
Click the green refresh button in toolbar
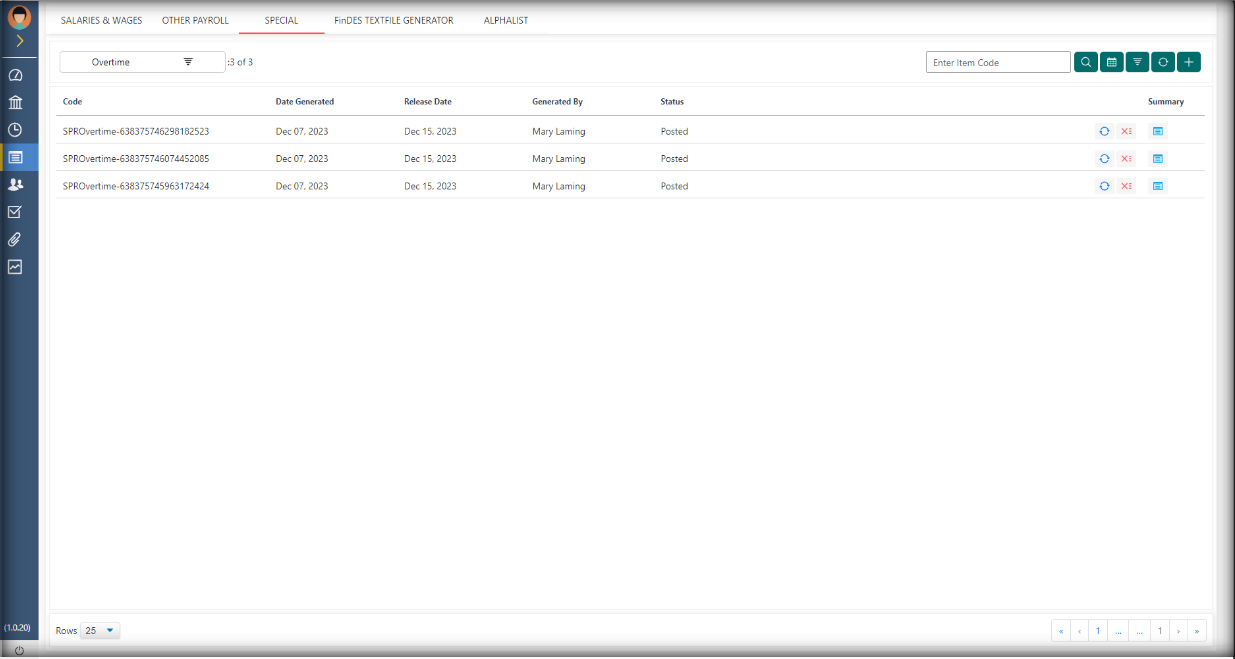pyautogui.click(x=1162, y=62)
